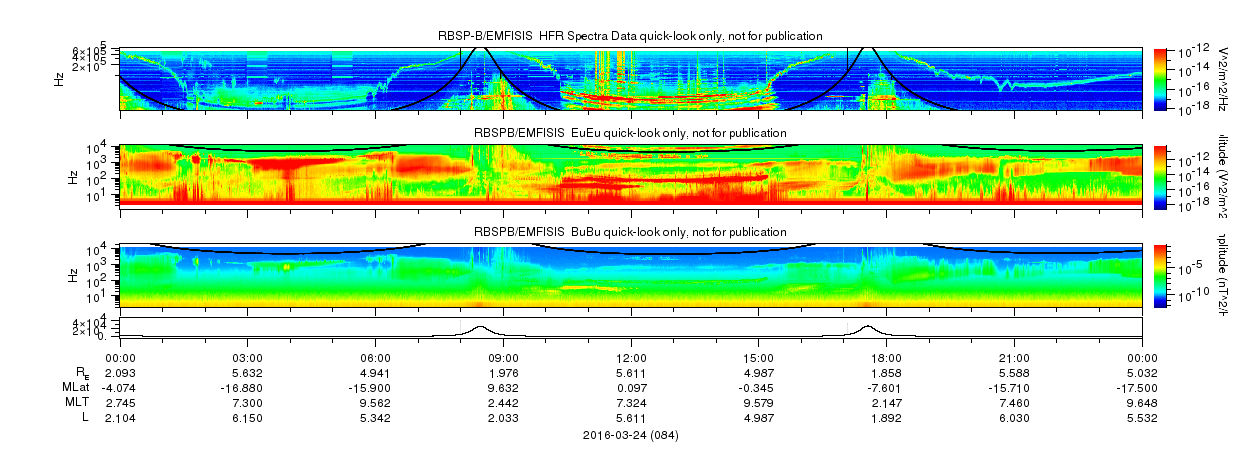Click the HFR spectrogram color bar
The image size is (1250, 449).
click(x=1162, y=78)
